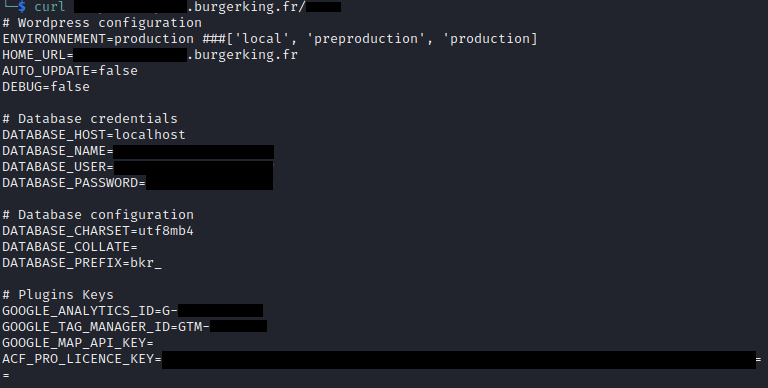Click DATABASE_CHARSET=utf8mb4 line
The height and width of the screenshot is (388, 768).
98,231
